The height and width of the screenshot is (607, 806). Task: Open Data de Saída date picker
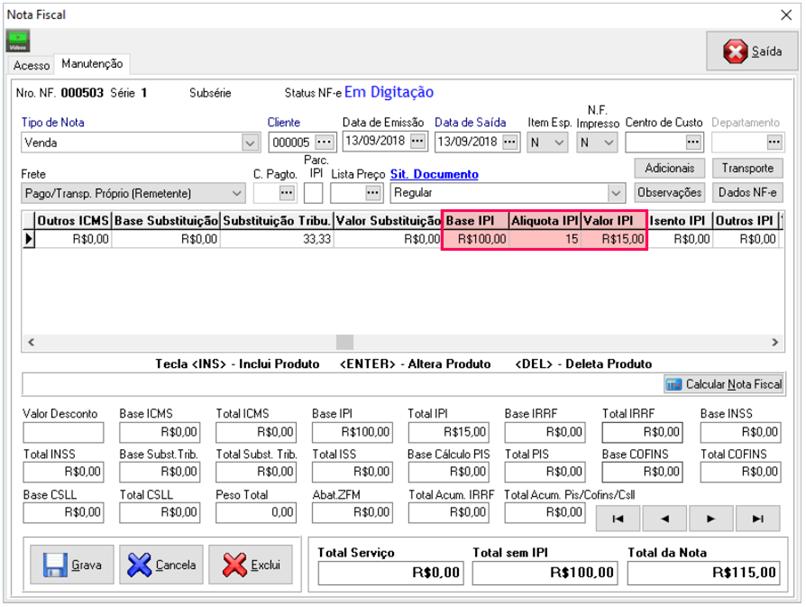(510, 142)
